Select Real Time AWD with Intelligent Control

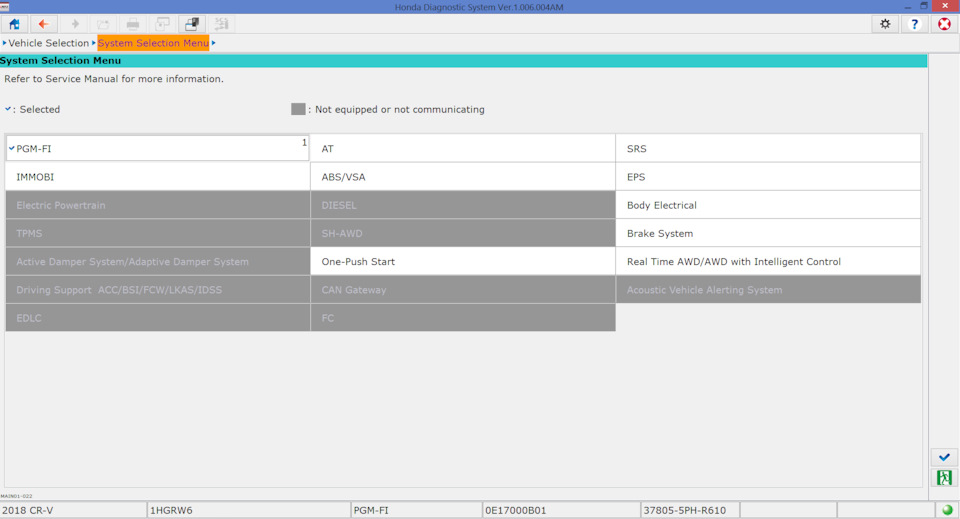(x=768, y=261)
